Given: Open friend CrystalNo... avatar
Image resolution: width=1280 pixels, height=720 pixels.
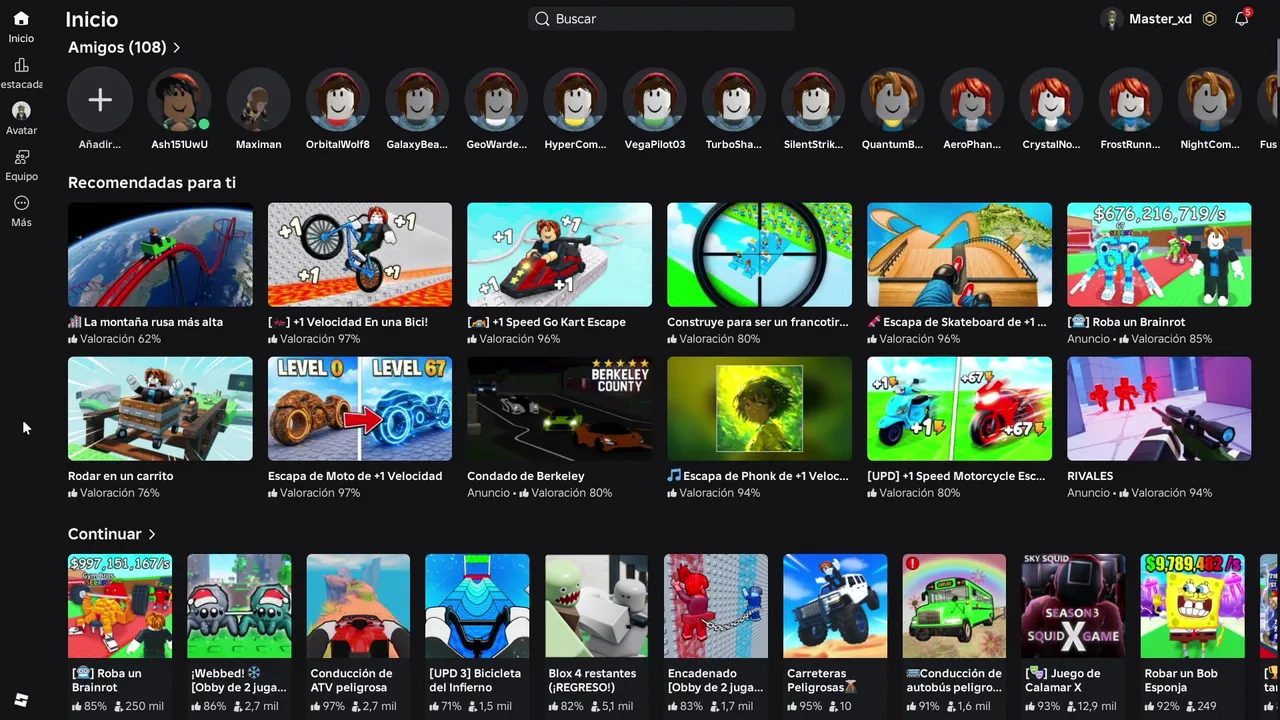Looking at the screenshot, I should pos(1052,100).
